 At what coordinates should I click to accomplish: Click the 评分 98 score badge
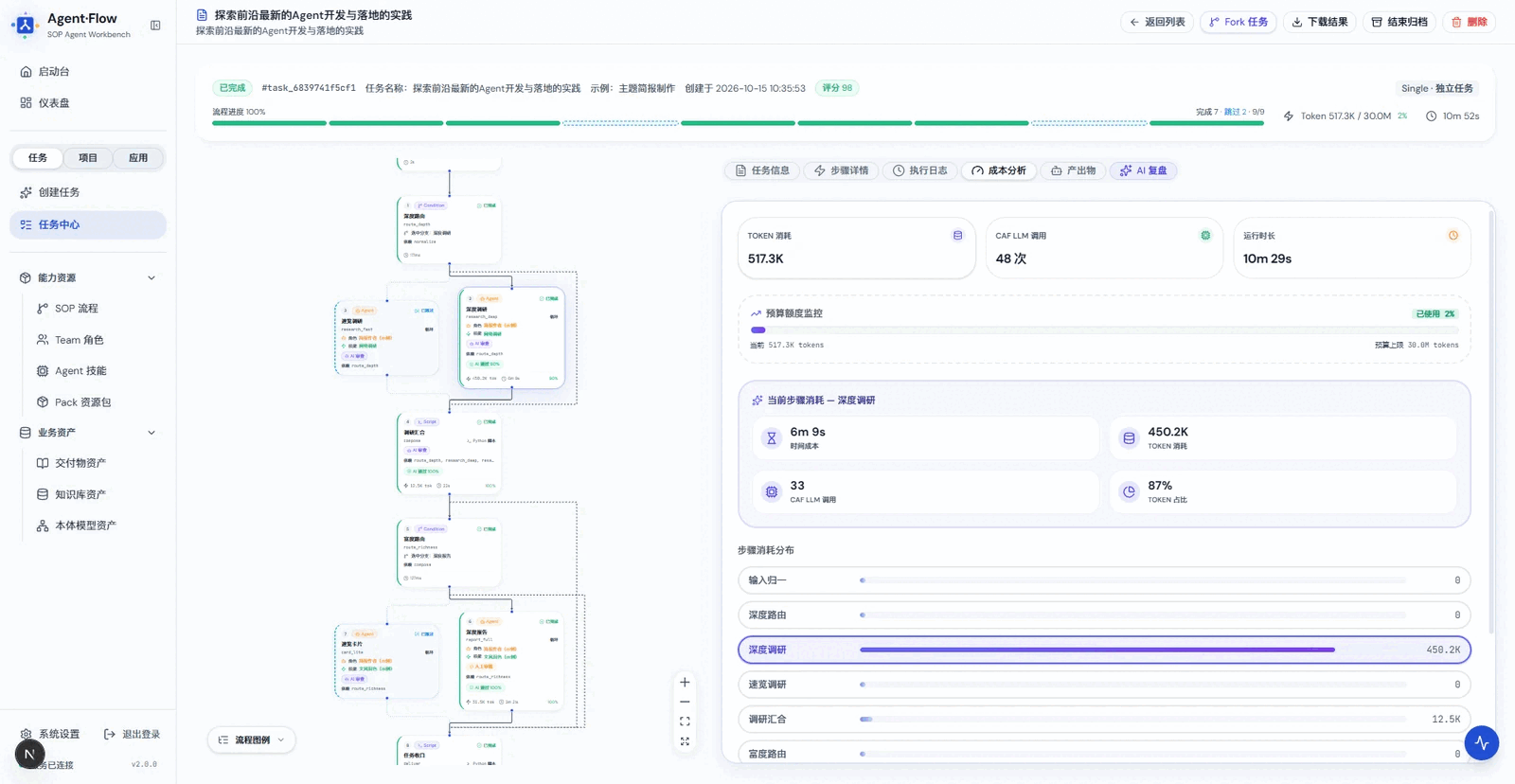point(837,88)
